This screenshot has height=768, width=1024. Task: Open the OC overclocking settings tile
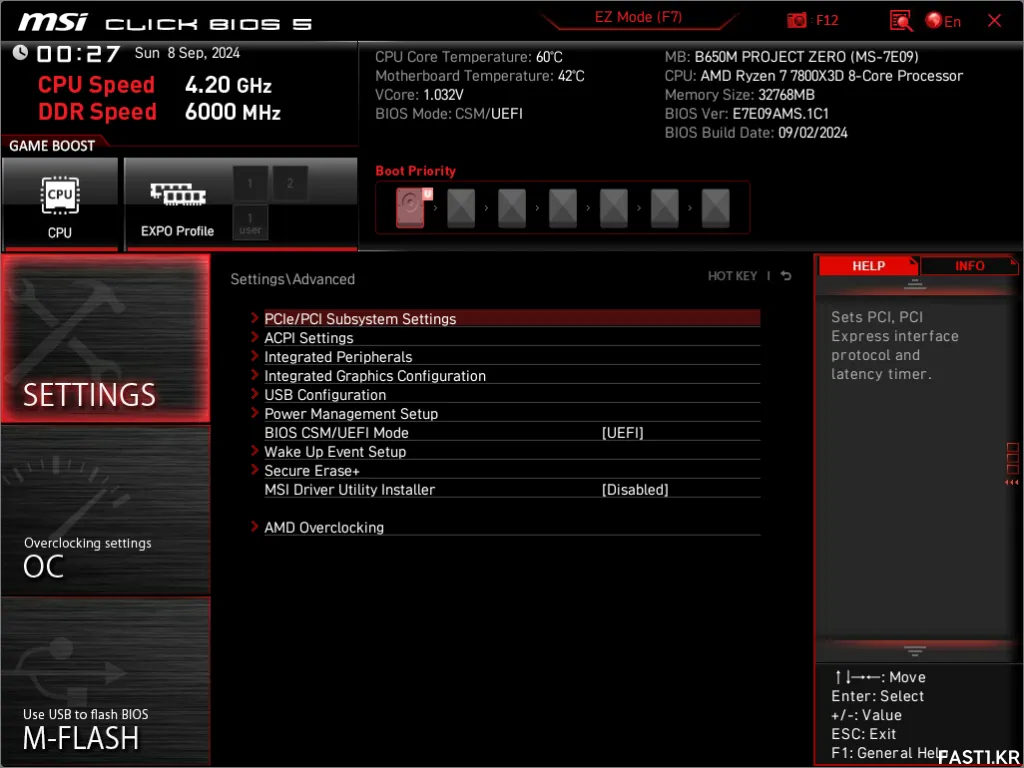(106, 511)
